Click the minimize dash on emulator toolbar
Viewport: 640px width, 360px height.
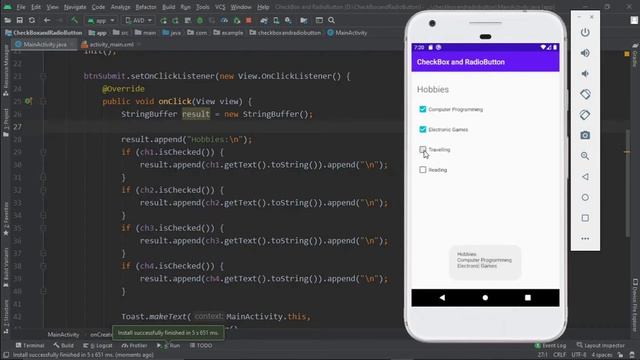pyautogui.click(x=579, y=17)
